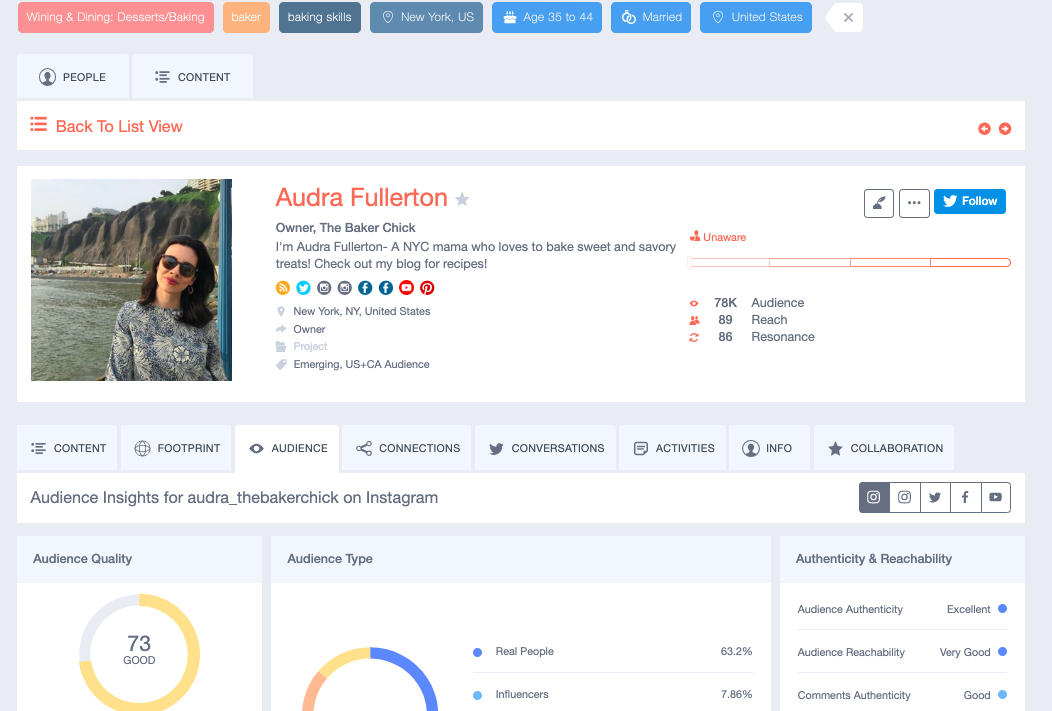
Task: Click the Comments Authenticity Good row
Action: tap(902, 695)
